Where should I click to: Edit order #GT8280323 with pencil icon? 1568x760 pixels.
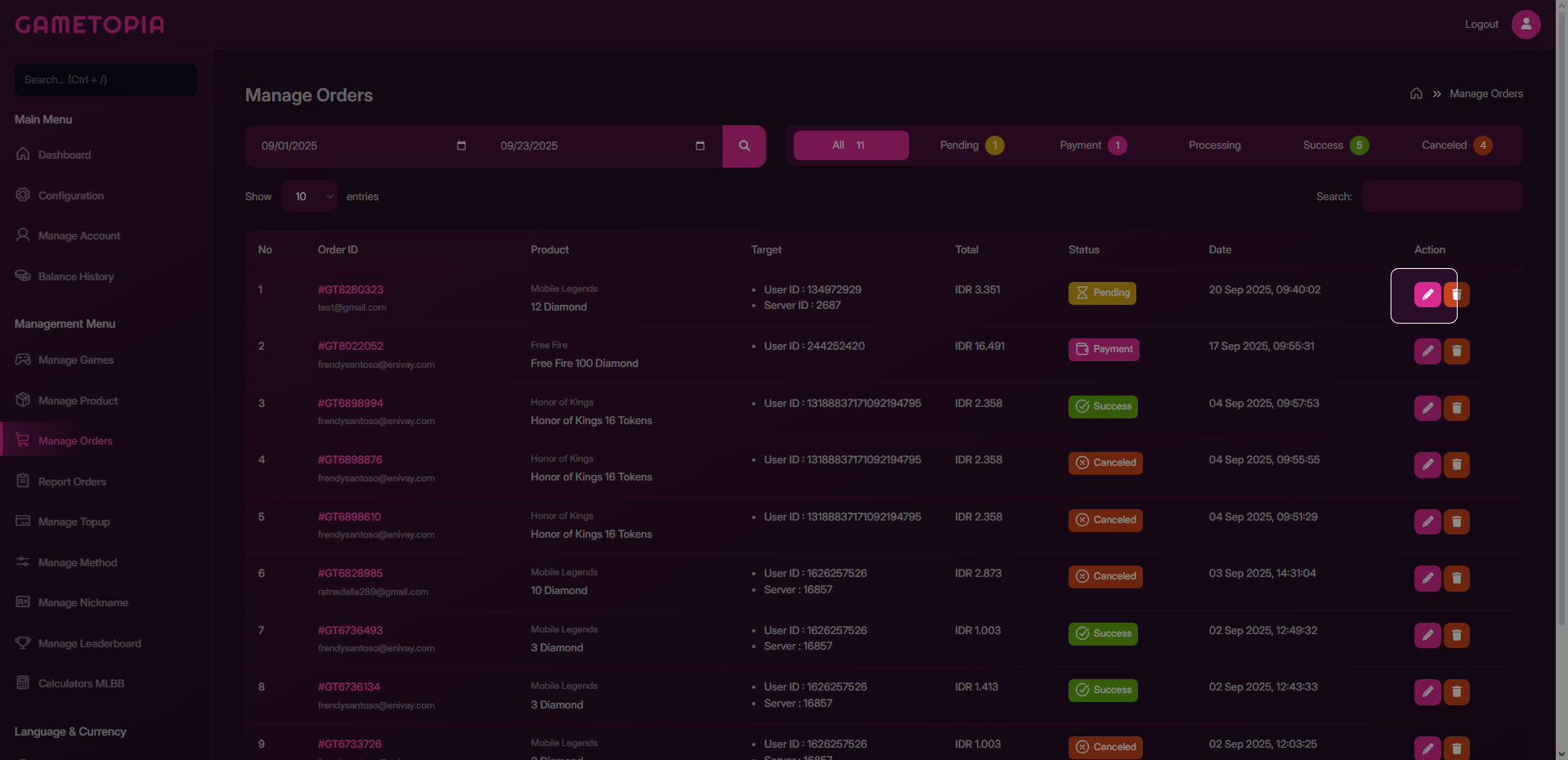pos(1427,294)
